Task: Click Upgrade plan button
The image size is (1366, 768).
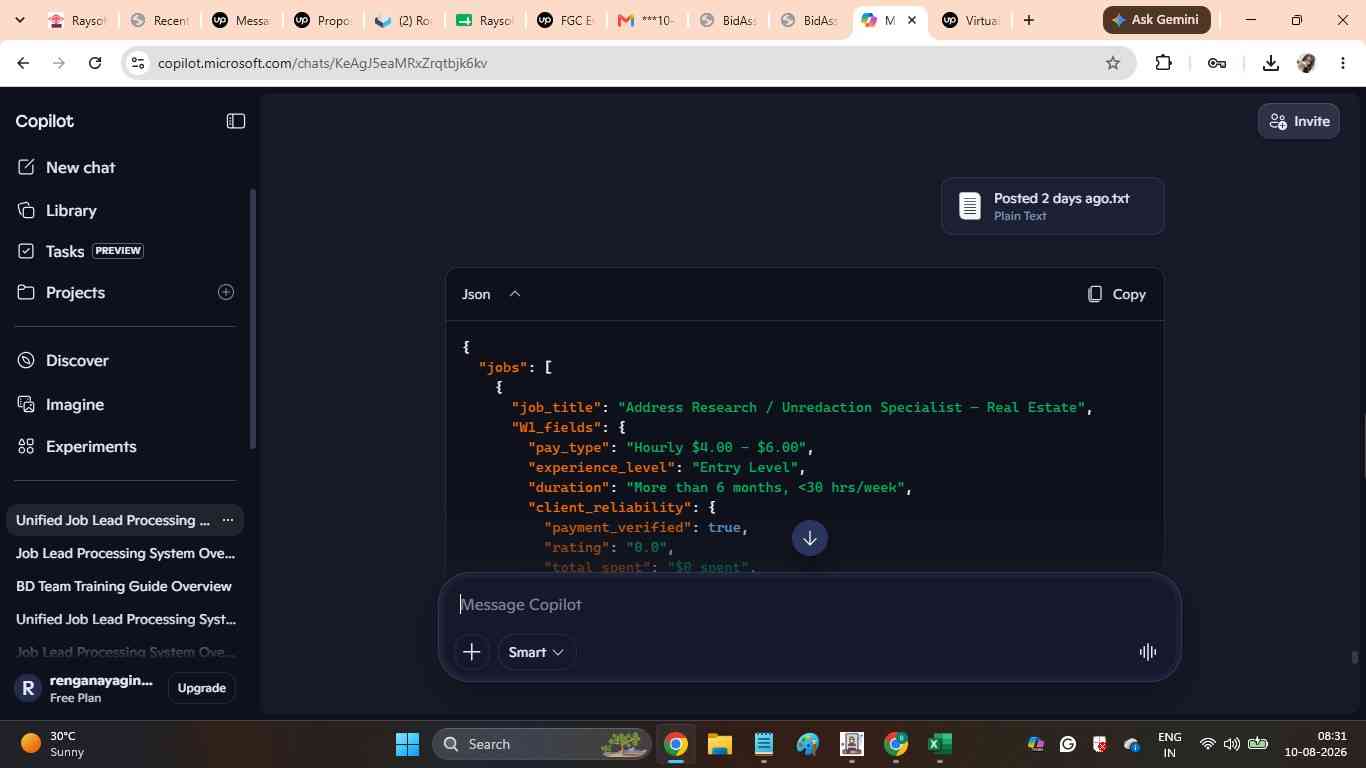Action: tap(201, 688)
